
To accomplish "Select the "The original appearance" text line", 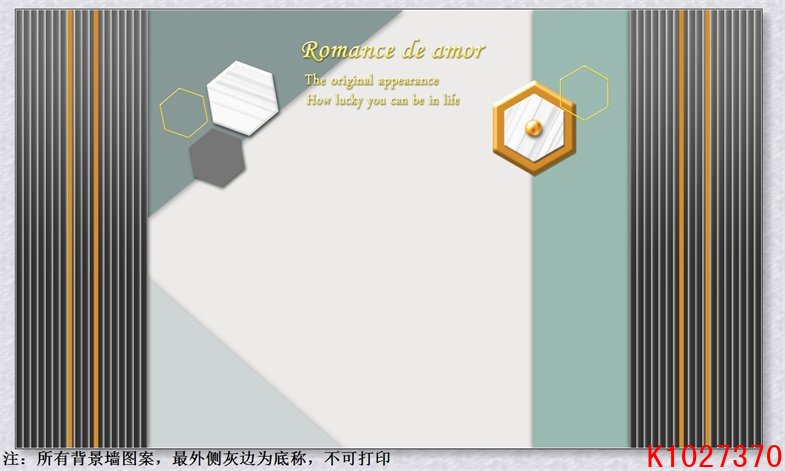I will pyautogui.click(x=372, y=81).
